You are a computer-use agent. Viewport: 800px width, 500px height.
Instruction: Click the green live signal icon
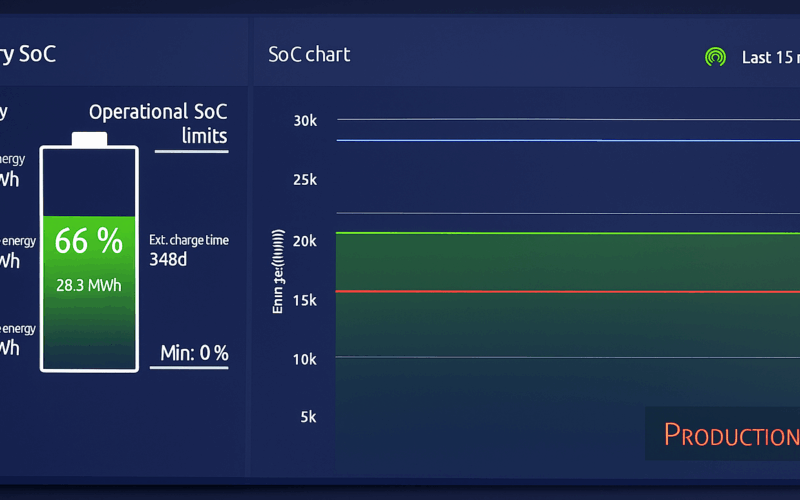[714, 57]
